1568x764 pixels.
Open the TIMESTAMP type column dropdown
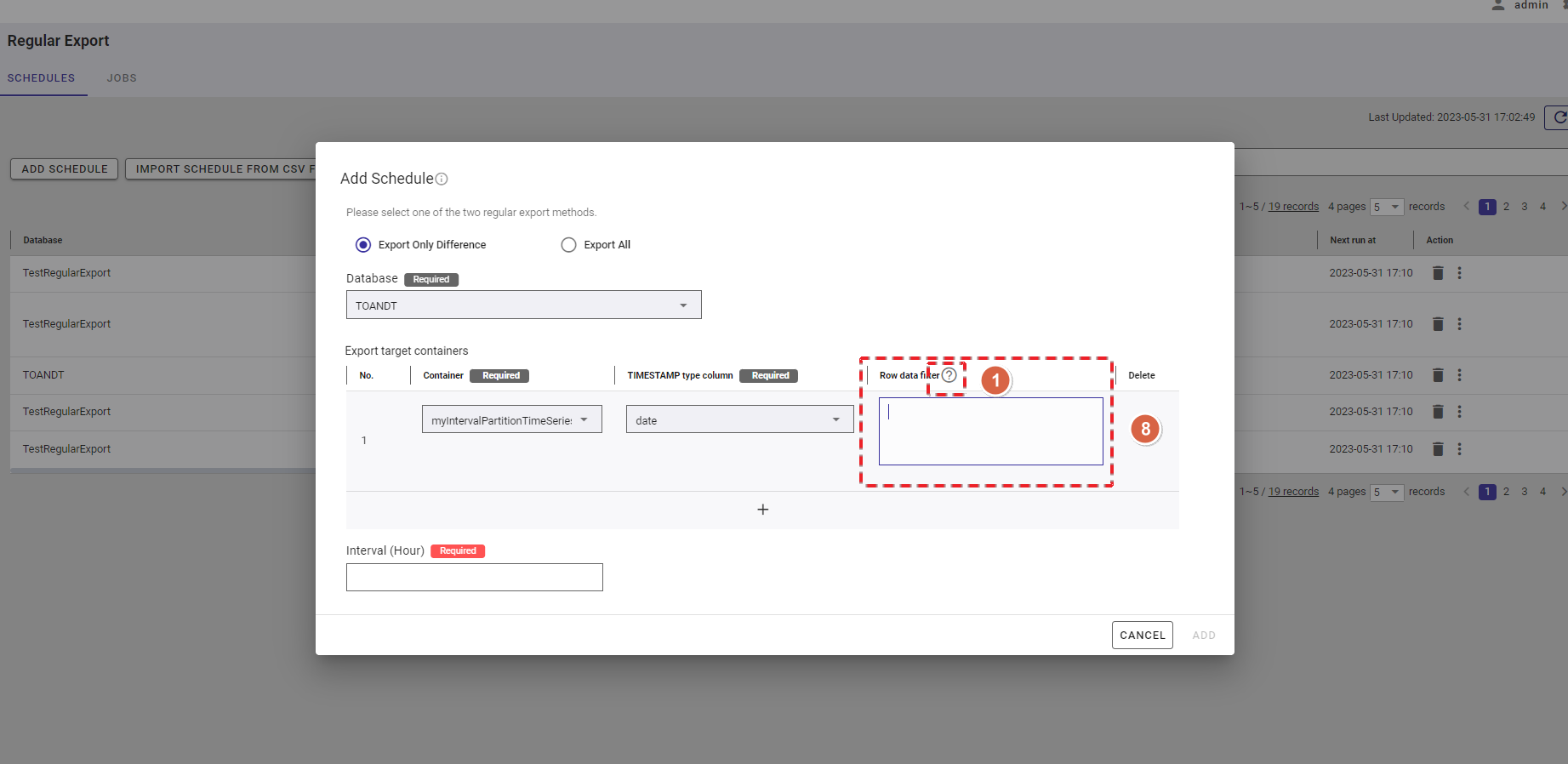pyautogui.click(x=739, y=420)
